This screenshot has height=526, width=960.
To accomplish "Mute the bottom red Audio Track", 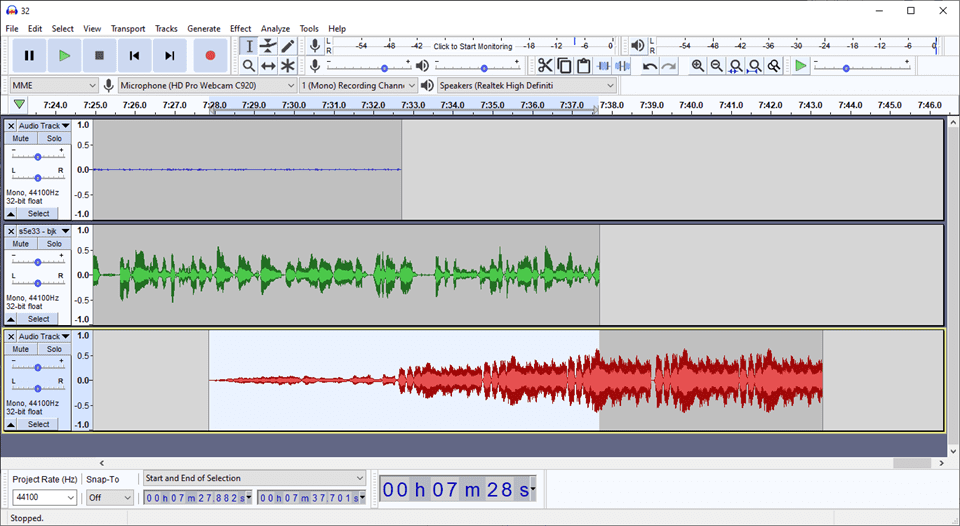I will coord(21,349).
